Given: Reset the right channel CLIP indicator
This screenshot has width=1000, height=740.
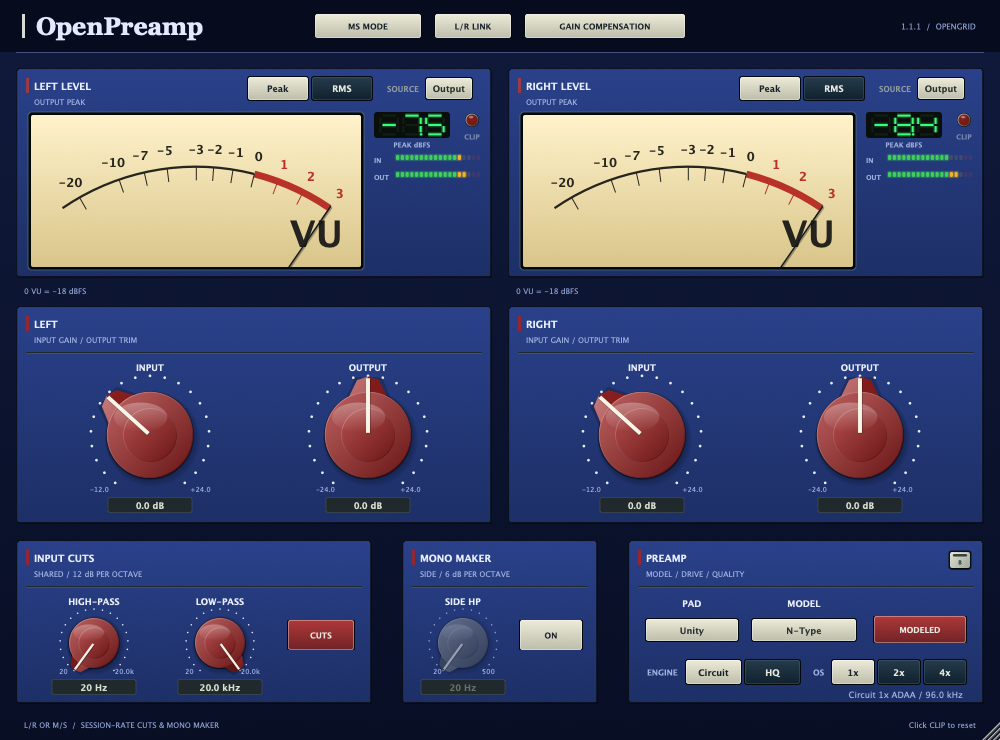Looking at the screenshot, I should tap(964, 120).
